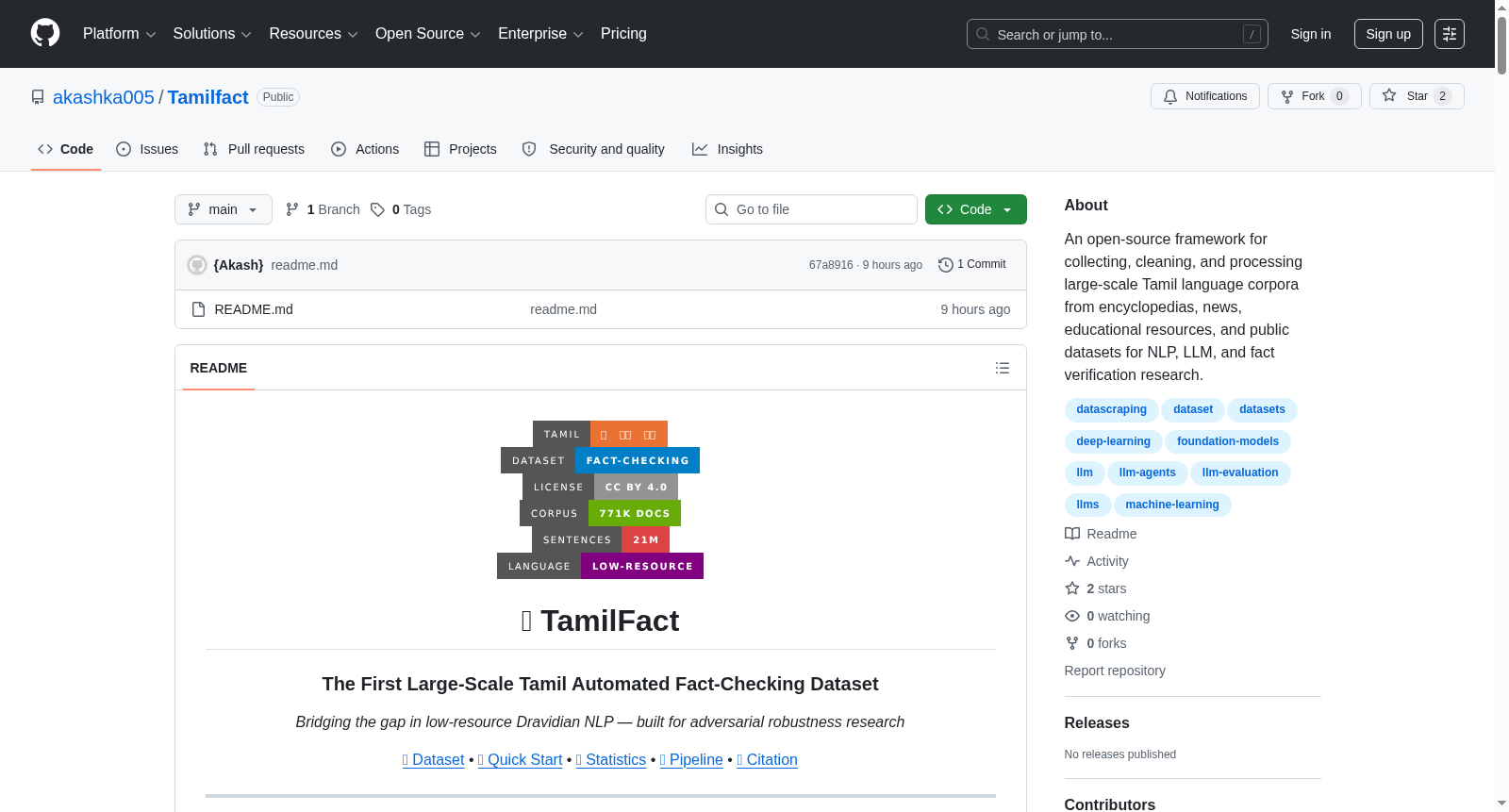The width and height of the screenshot is (1509, 812).
Task: Switch to the Issues tab
Action: [x=147, y=149]
